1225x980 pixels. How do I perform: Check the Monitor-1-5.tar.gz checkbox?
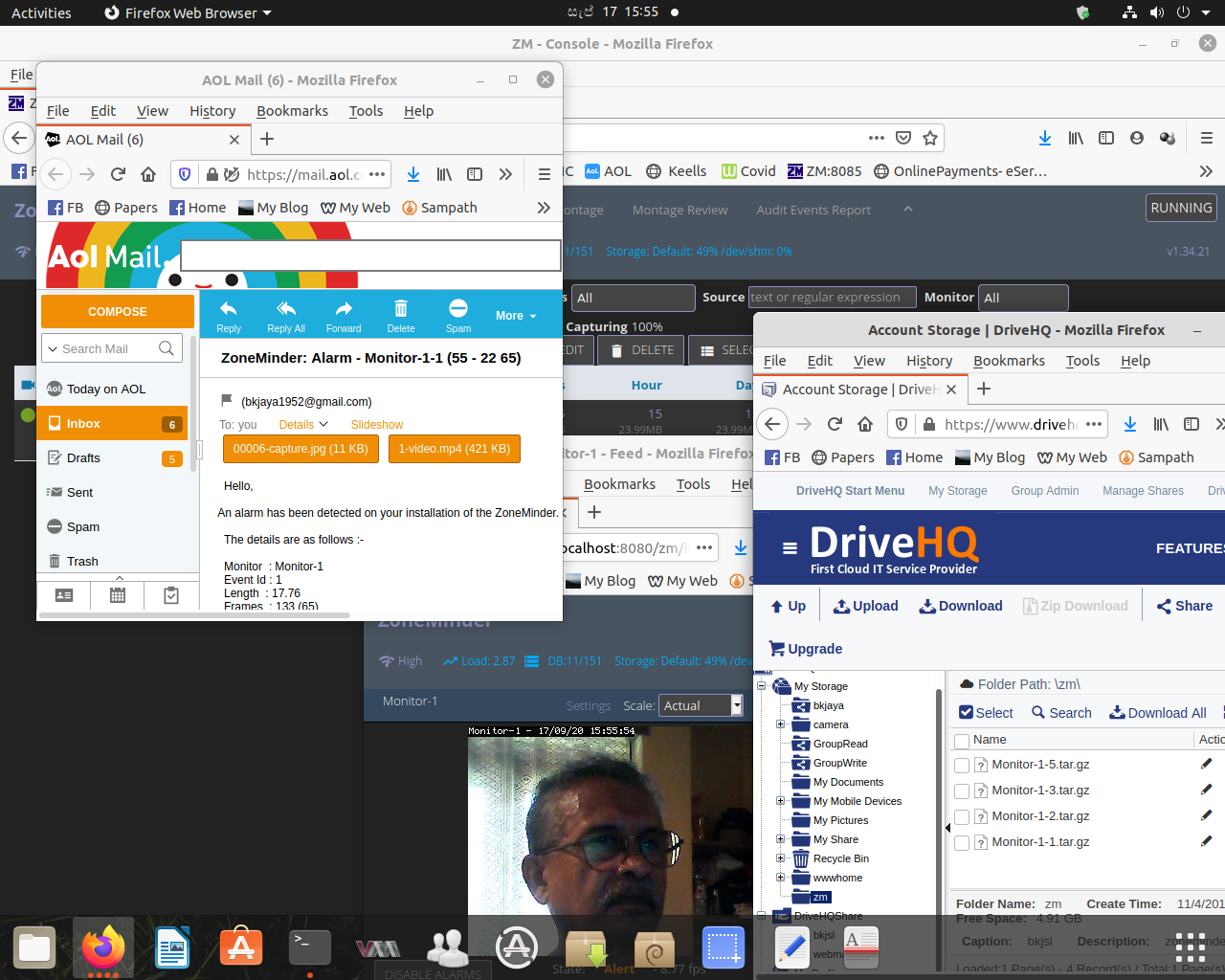pos(962,765)
